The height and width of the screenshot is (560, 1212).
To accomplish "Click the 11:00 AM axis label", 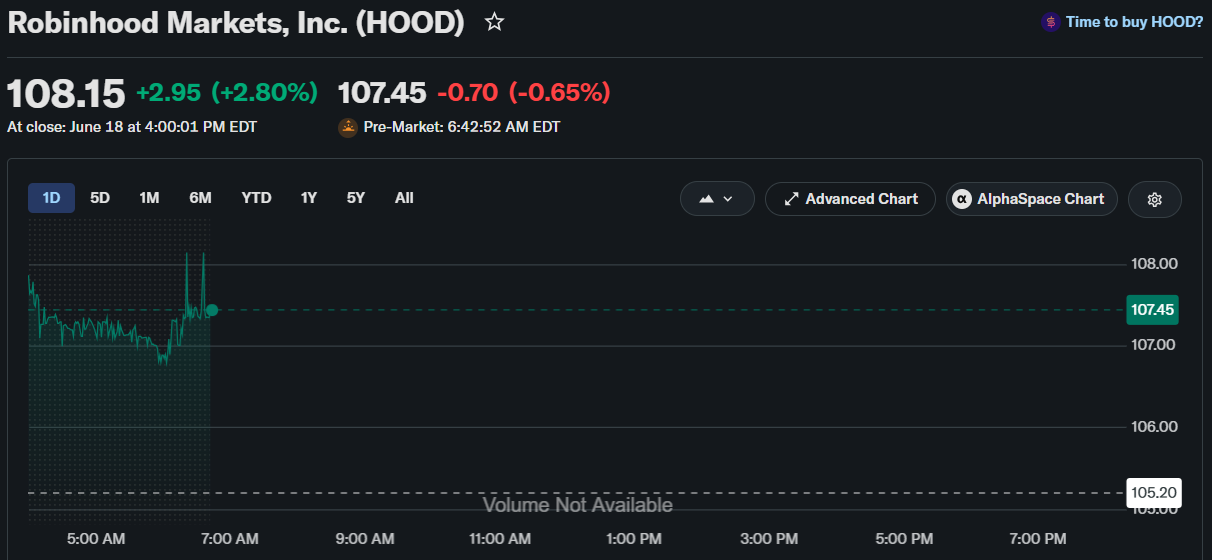I will tap(500, 539).
